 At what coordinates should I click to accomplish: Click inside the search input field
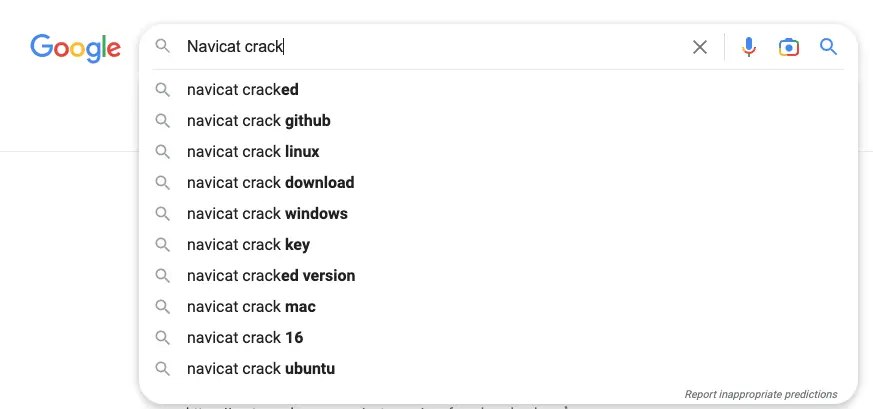pyautogui.click(x=450, y=47)
